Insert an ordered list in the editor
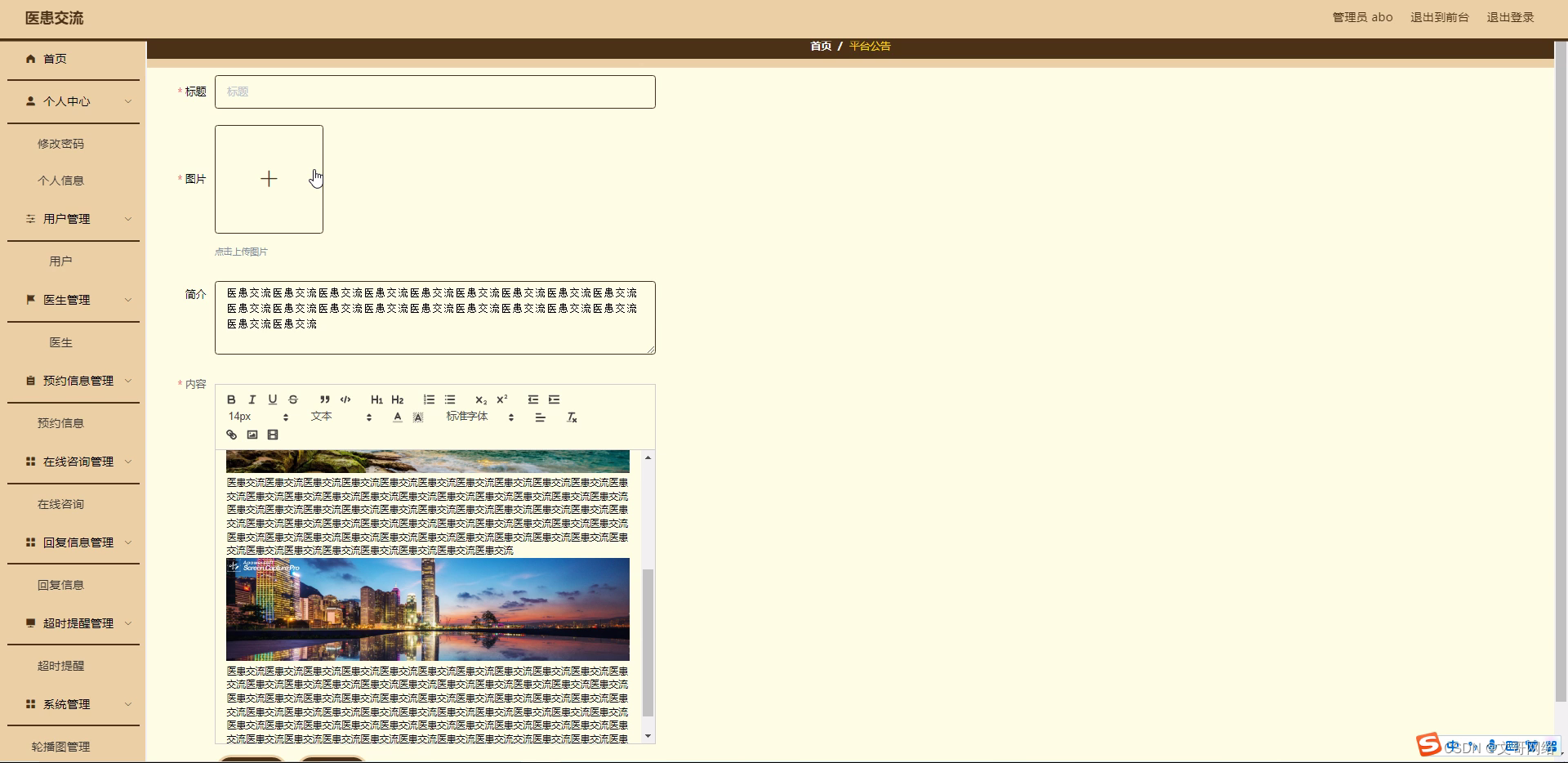The width and height of the screenshot is (1568, 763). click(x=429, y=399)
